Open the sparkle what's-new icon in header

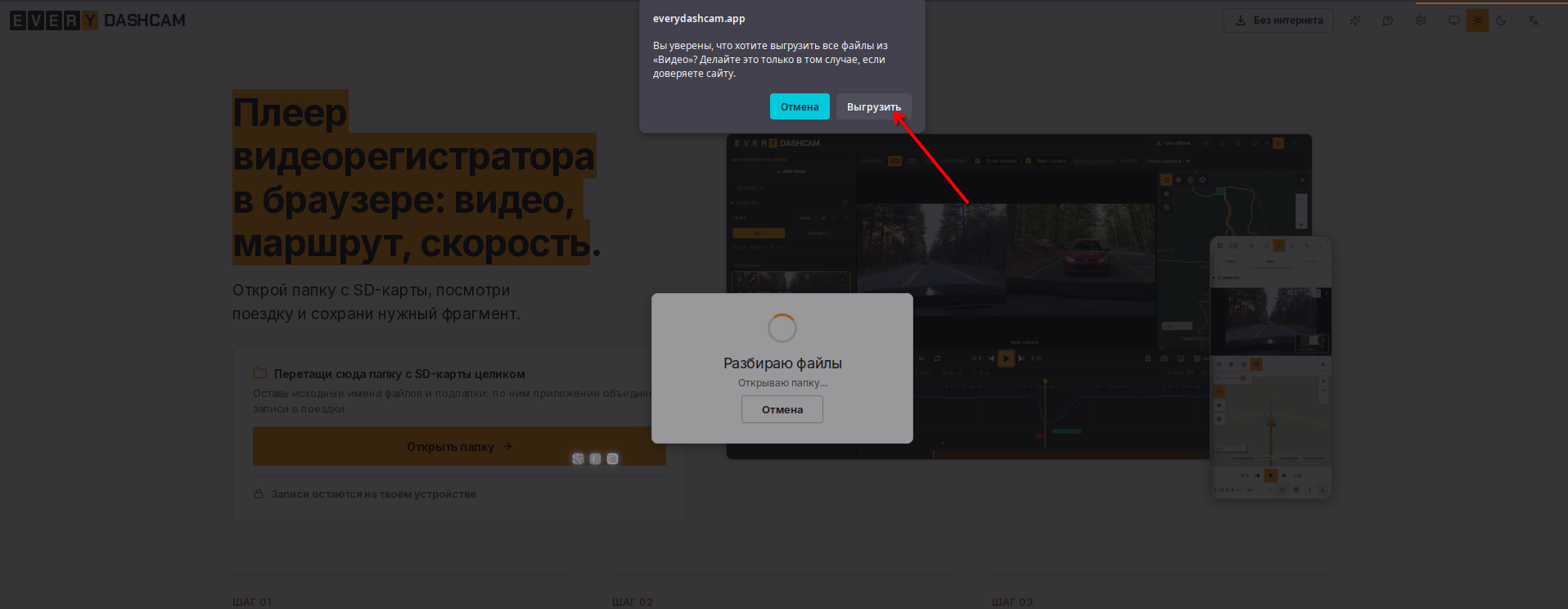1355,20
